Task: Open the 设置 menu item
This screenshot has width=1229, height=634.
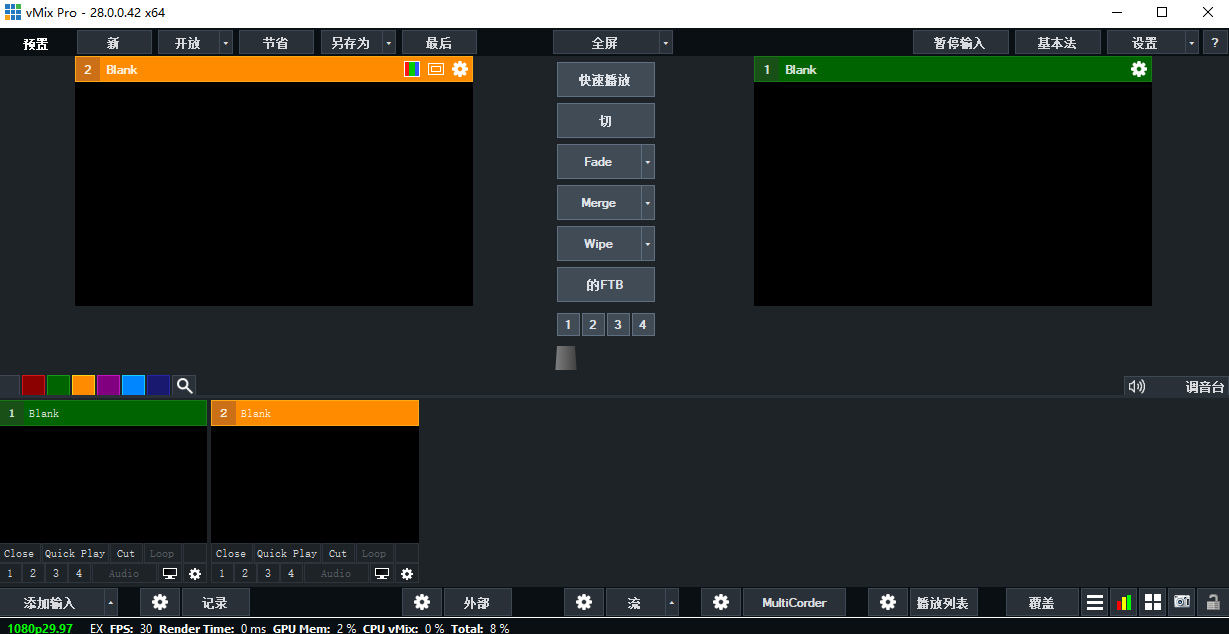Action: pos(1146,42)
